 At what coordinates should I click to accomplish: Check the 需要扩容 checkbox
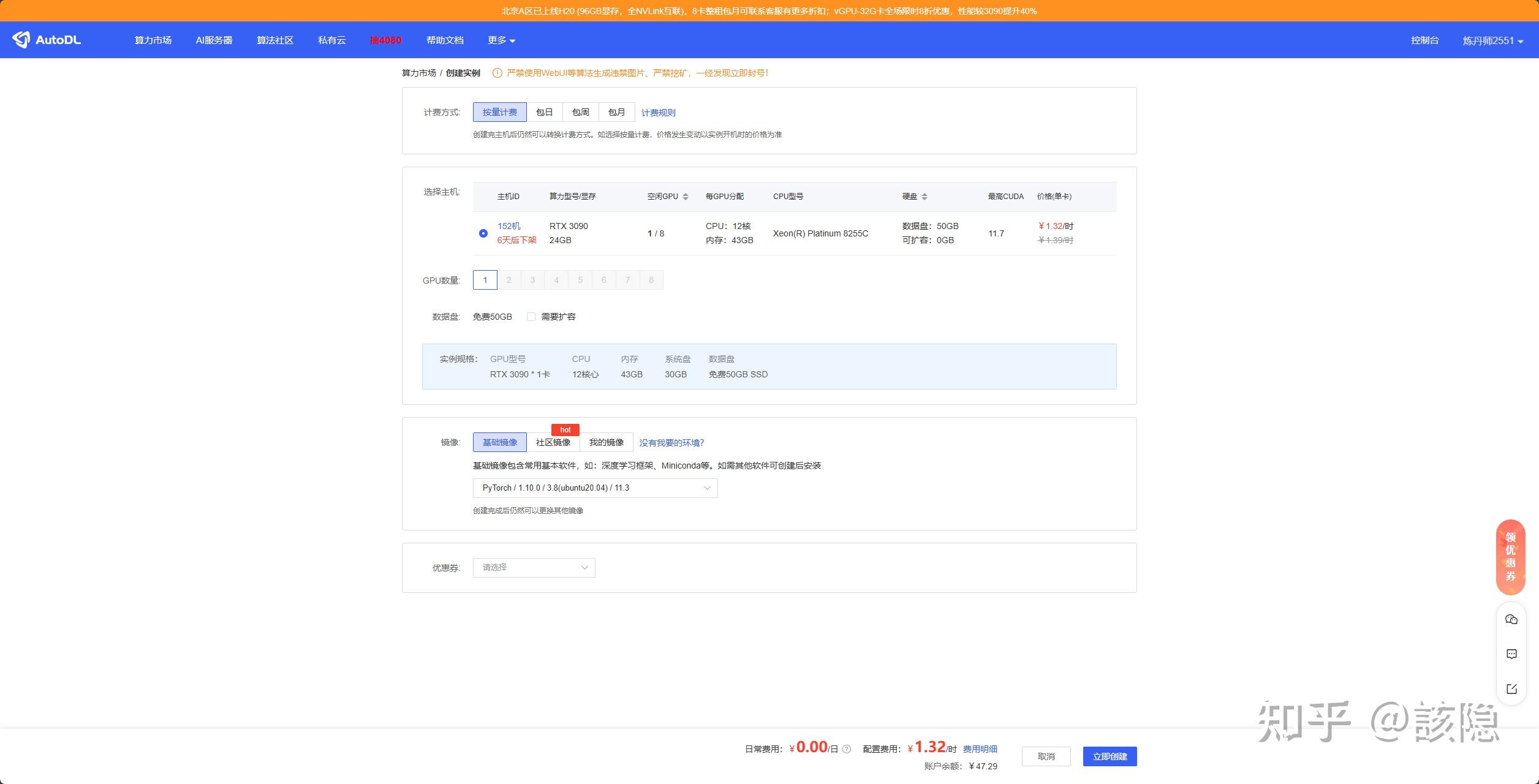click(x=531, y=317)
